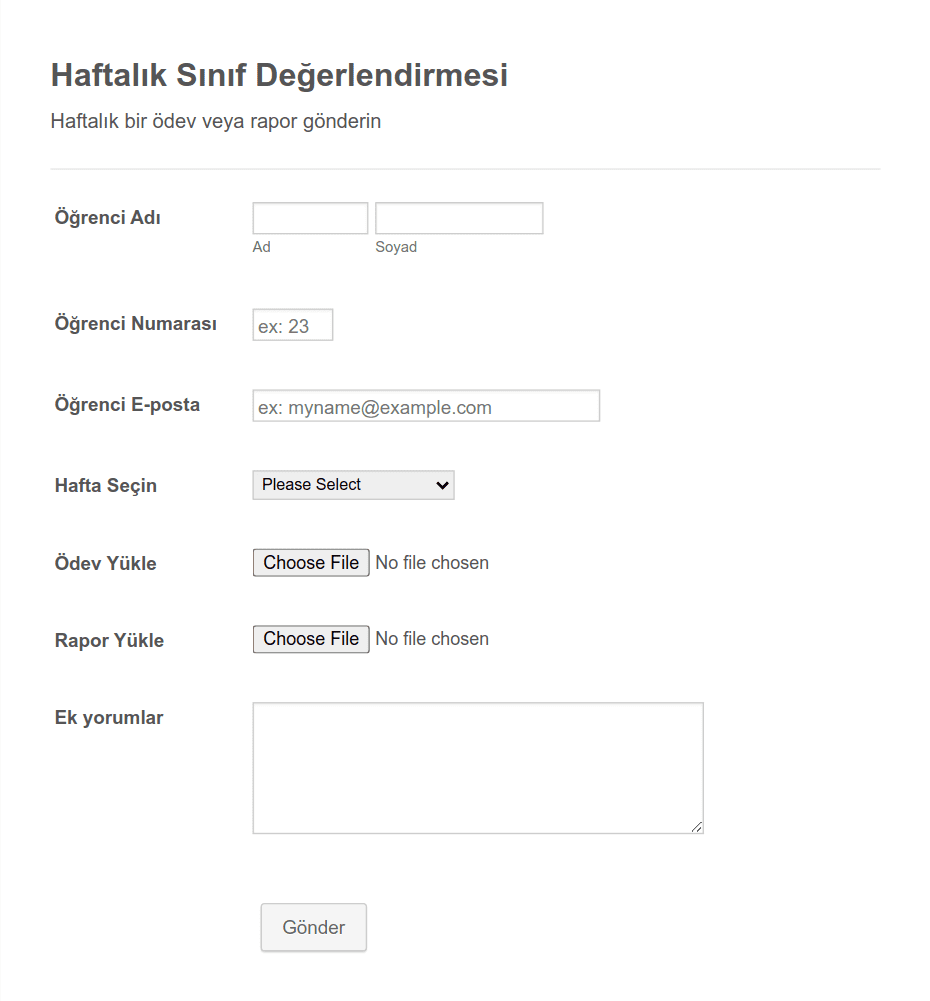Submit the form with Gönder button
This screenshot has height=1001, width=930.
(x=313, y=928)
